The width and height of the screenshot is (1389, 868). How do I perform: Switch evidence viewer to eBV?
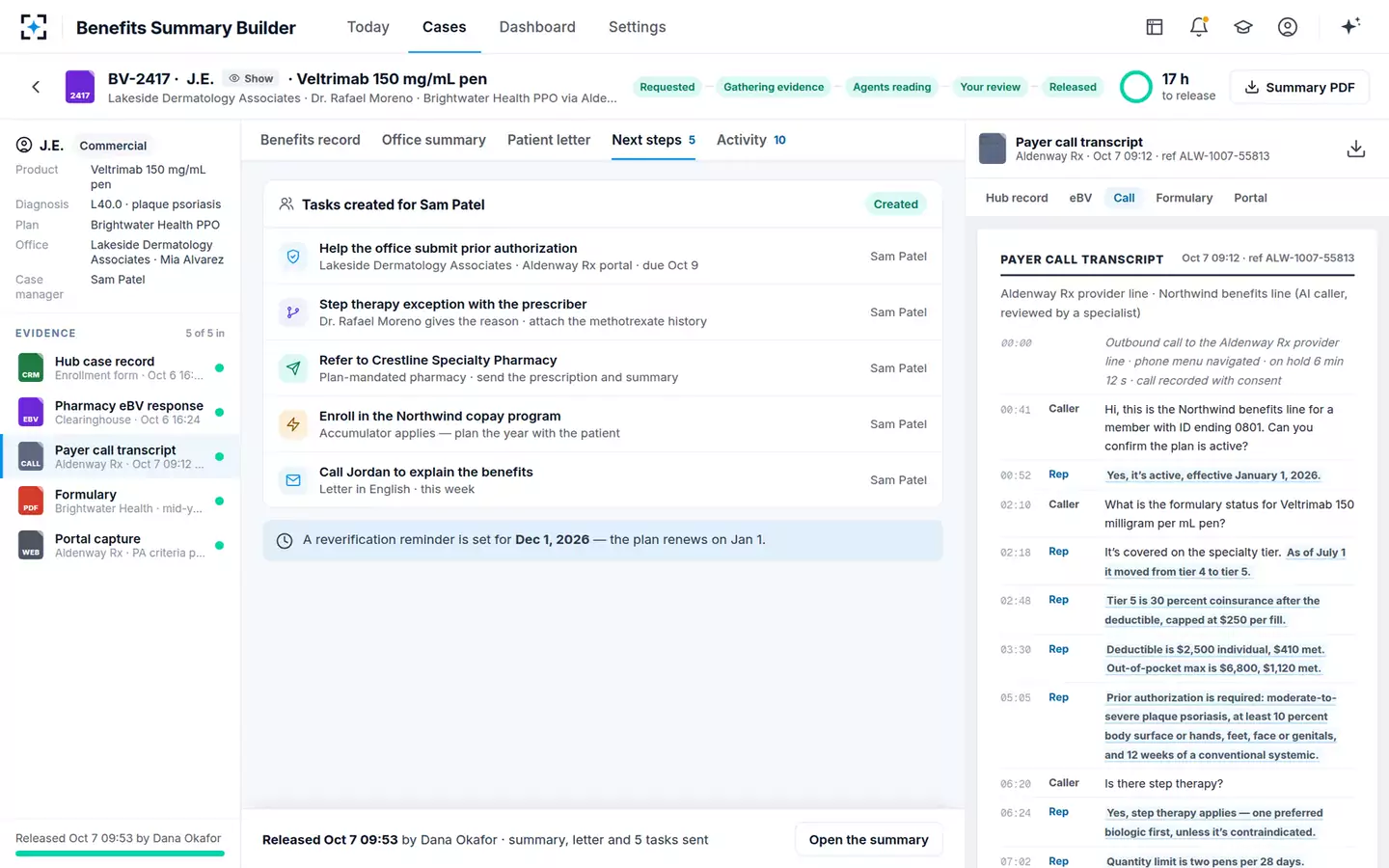click(x=1080, y=198)
